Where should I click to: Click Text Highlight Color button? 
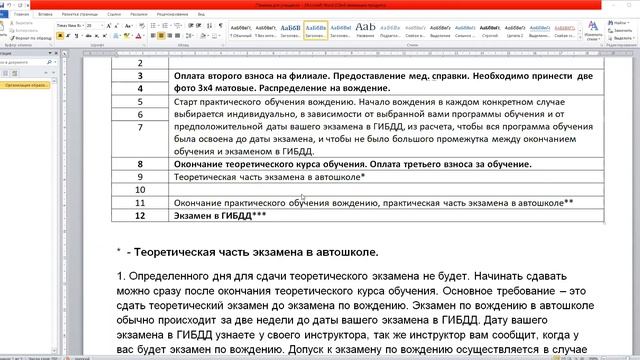126,36
